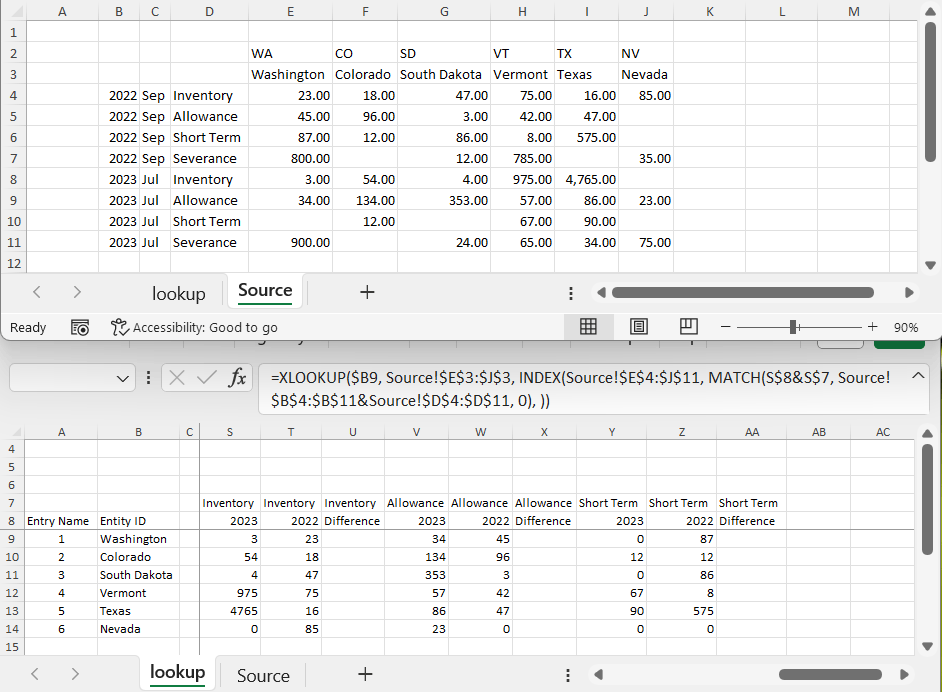Screen dimensions: 942x692
Task: Add a new sheet with the plus button
Action: pos(365,674)
